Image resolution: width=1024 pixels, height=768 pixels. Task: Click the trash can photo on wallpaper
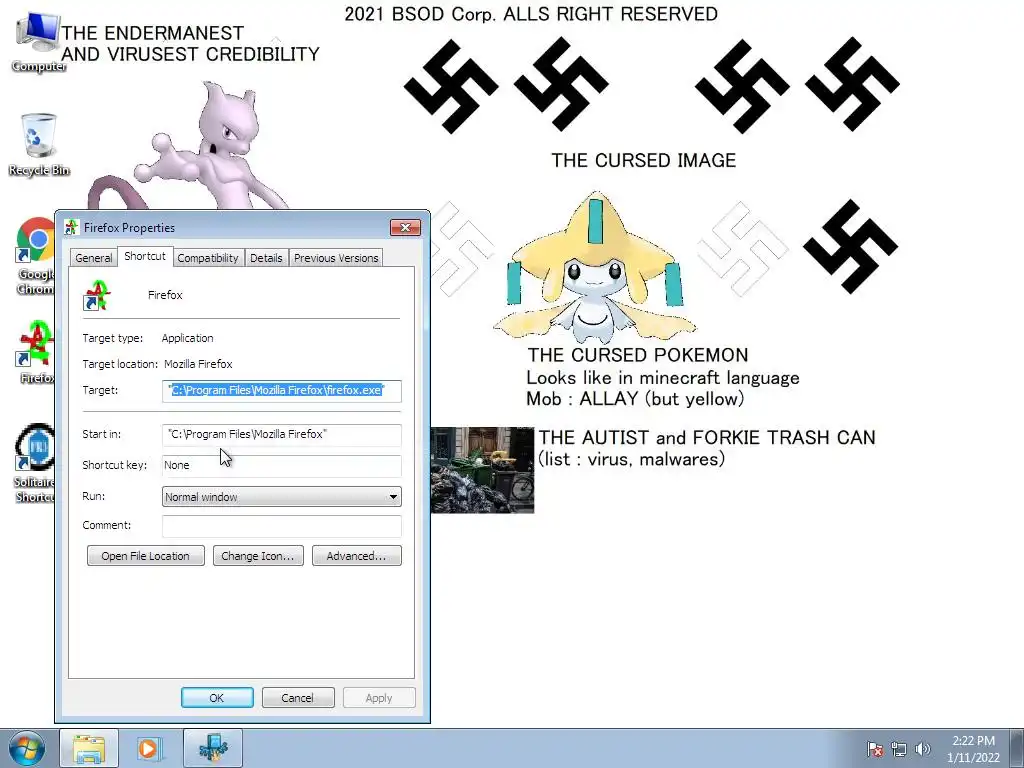coord(482,470)
